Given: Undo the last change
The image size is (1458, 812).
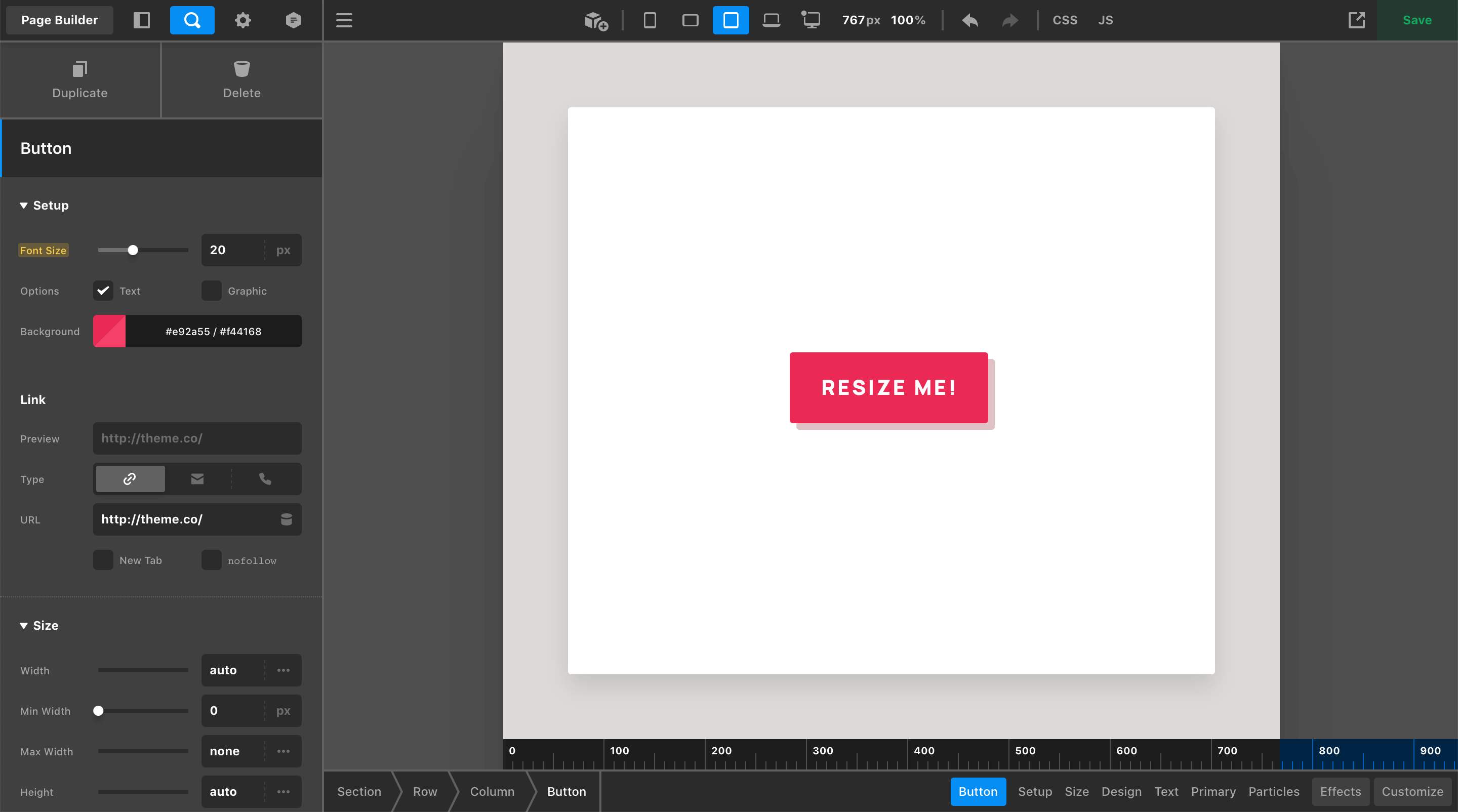Looking at the screenshot, I should pyautogui.click(x=969, y=20).
